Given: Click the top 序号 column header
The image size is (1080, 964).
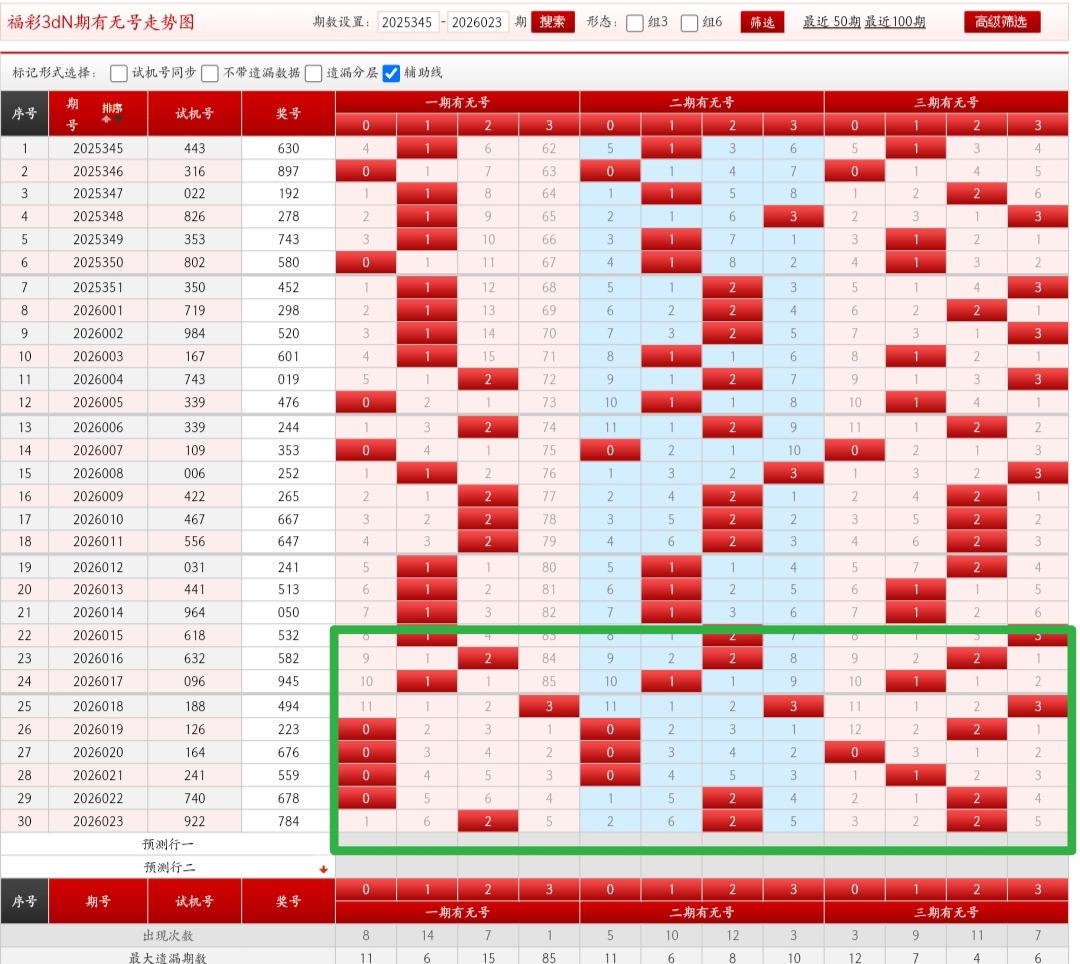Looking at the screenshot, I should pyautogui.click(x=24, y=113).
